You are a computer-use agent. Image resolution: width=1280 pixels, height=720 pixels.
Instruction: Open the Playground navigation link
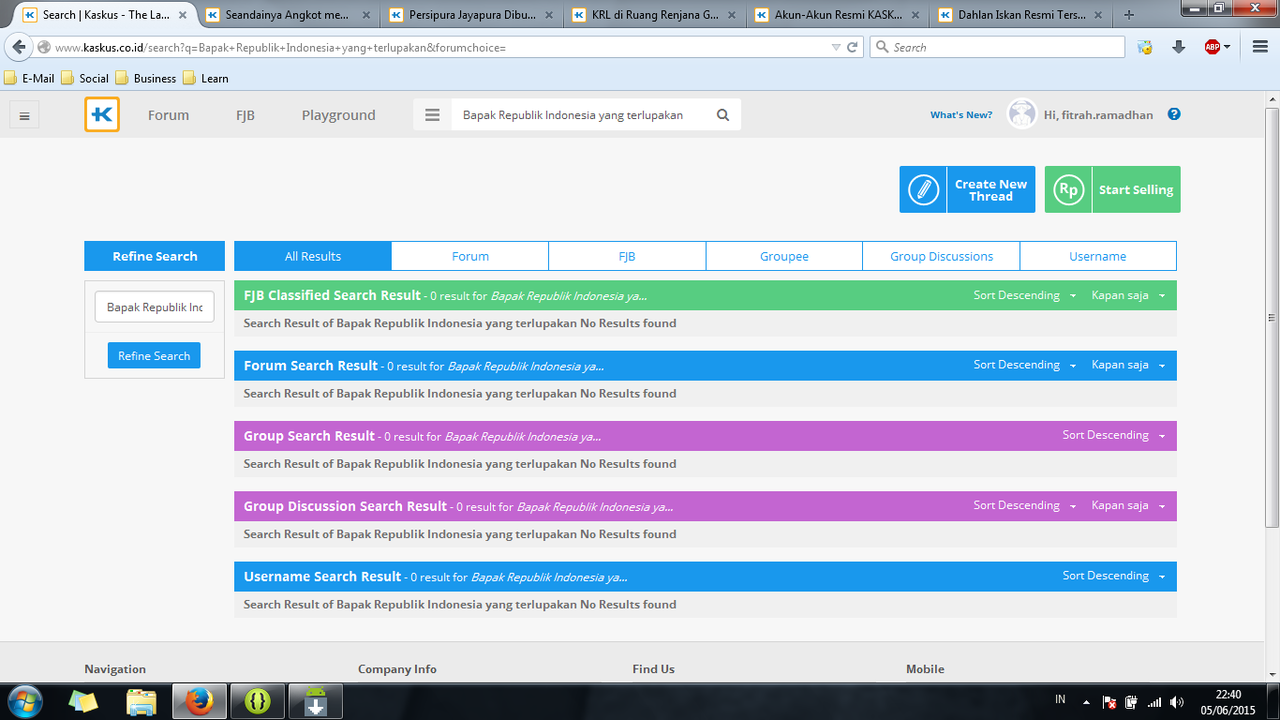(338, 115)
